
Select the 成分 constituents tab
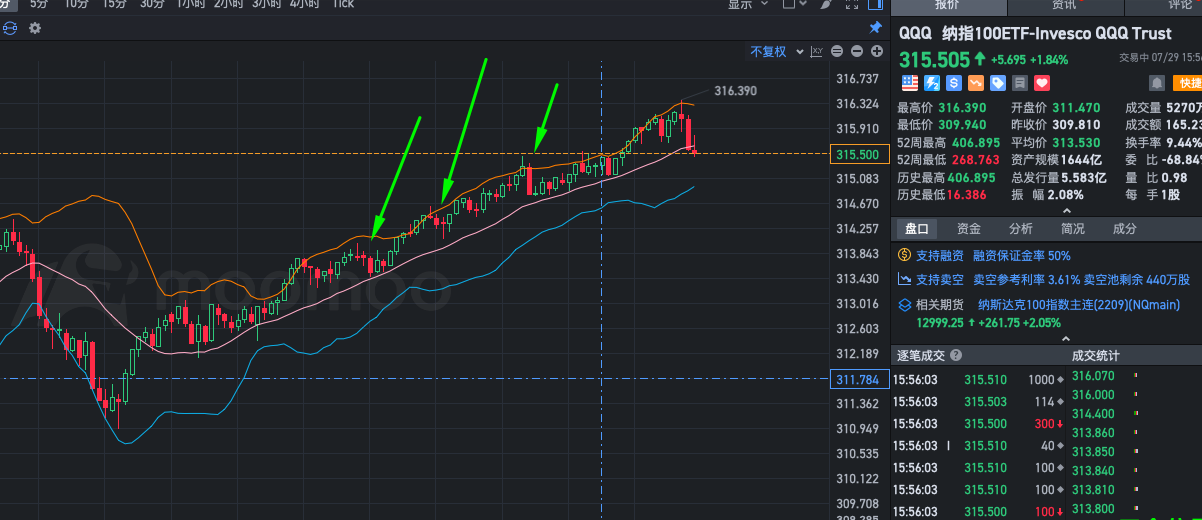pyautogui.click(x=1125, y=229)
